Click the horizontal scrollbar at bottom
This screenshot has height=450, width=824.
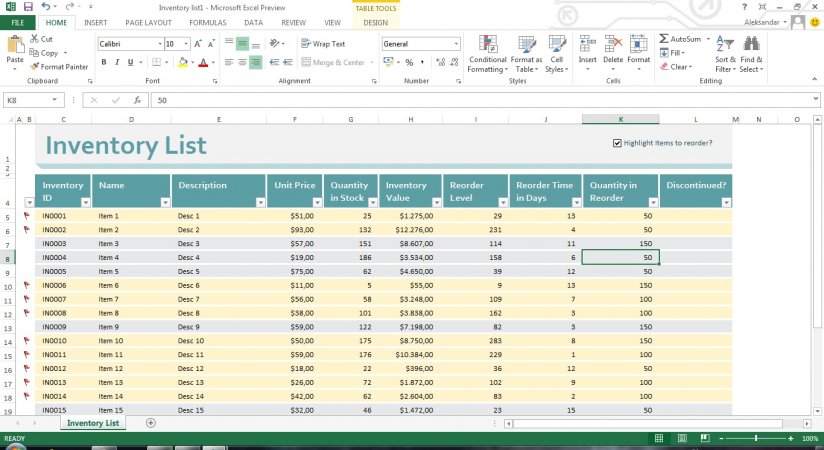pos(657,423)
